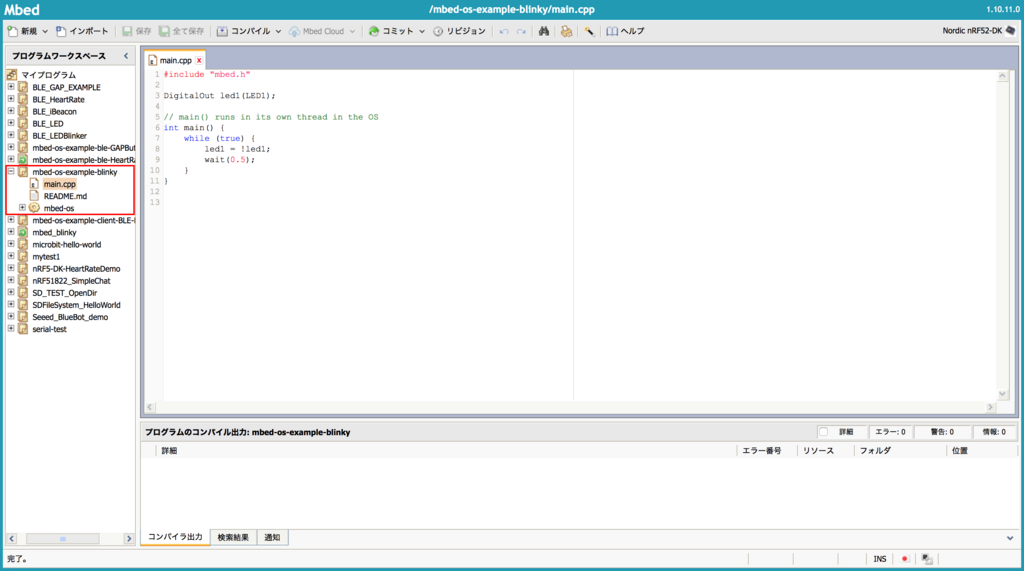Click the フォルダ column header
The height and width of the screenshot is (571, 1024).
[875, 451]
